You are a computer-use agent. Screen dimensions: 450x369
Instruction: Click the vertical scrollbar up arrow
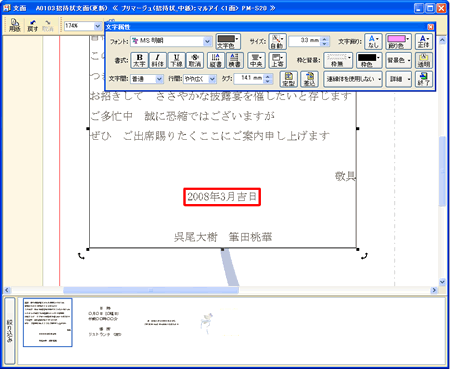(x=442, y=40)
